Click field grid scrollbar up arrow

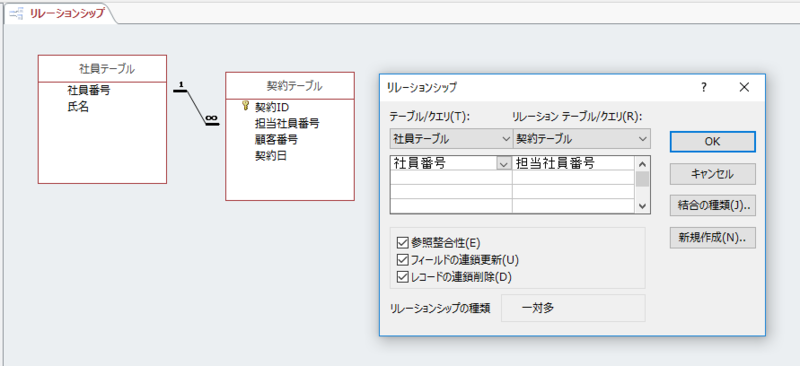[642, 164]
